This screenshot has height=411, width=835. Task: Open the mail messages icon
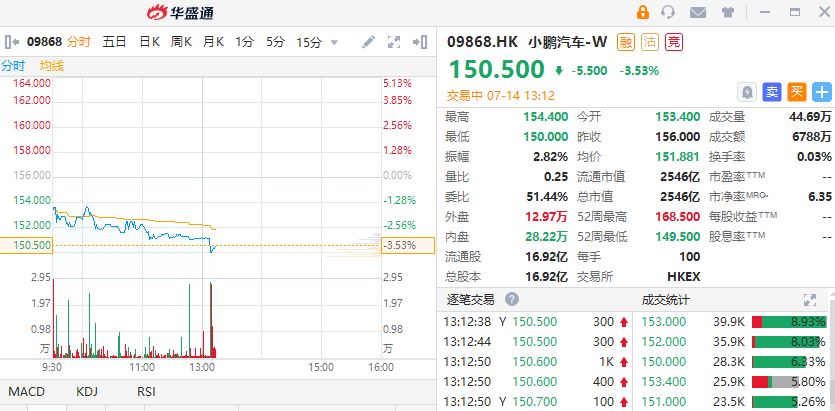(697, 12)
